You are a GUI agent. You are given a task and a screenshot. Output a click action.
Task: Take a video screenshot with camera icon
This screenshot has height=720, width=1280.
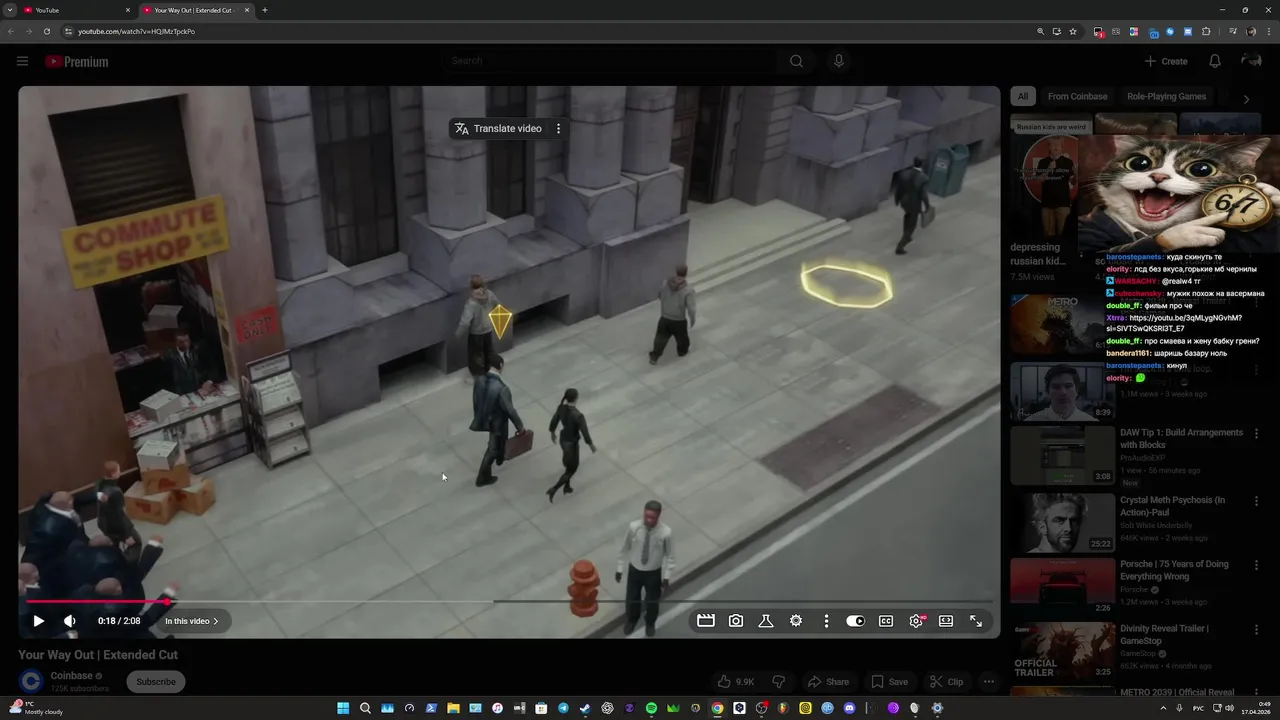(x=736, y=621)
